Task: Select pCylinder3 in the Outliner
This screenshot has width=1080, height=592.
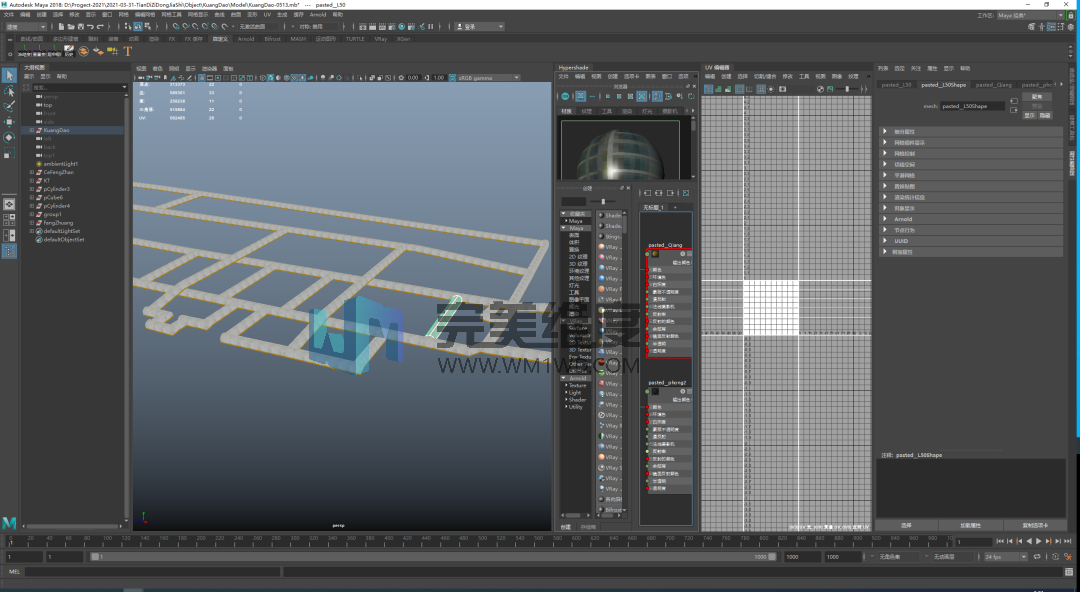Action: point(56,189)
